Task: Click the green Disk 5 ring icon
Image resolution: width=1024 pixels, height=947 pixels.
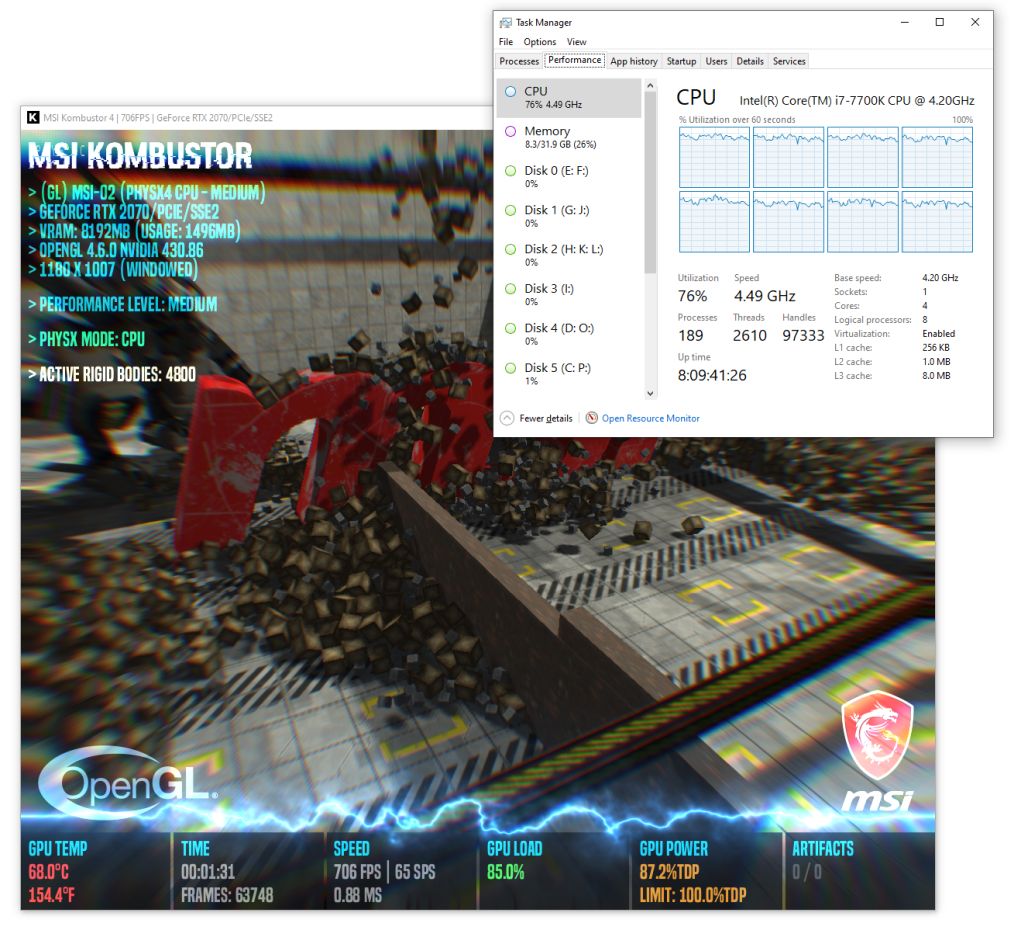Action: [x=510, y=368]
